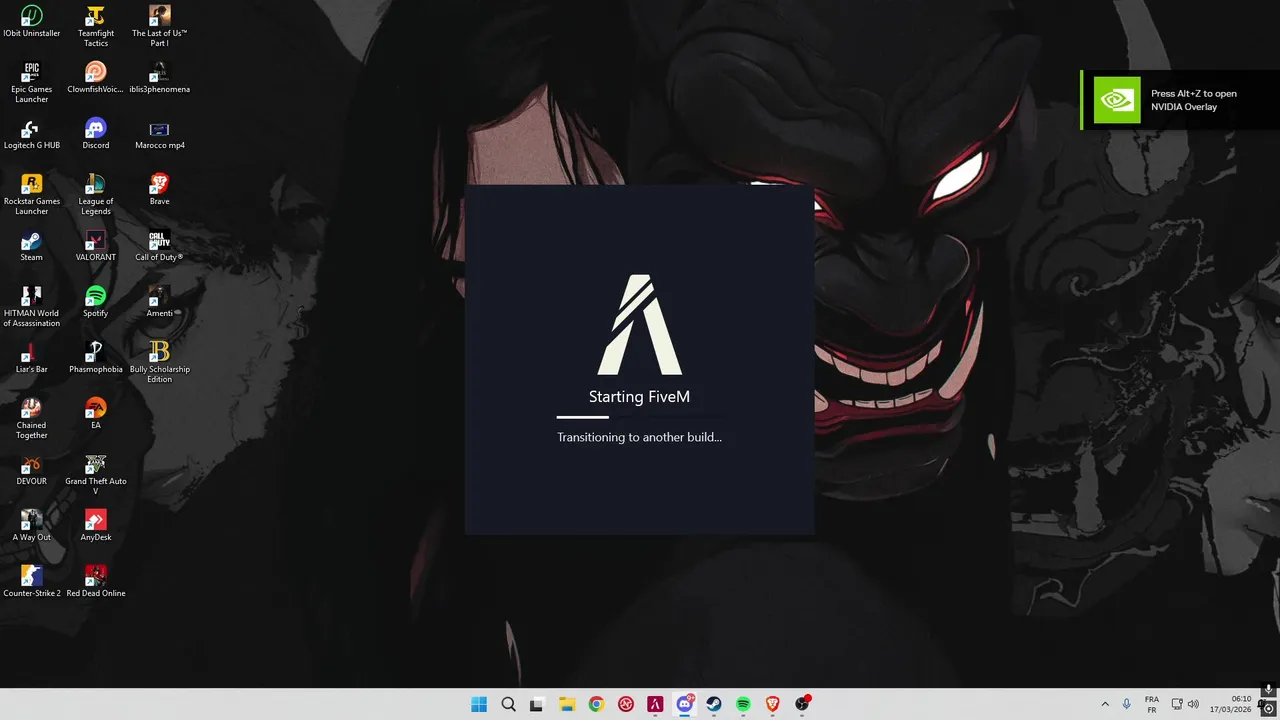Image resolution: width=1280 pixels, height=720 pixels.
Task: Click 'Transitioning to another build...' status text
Action: 639,437
